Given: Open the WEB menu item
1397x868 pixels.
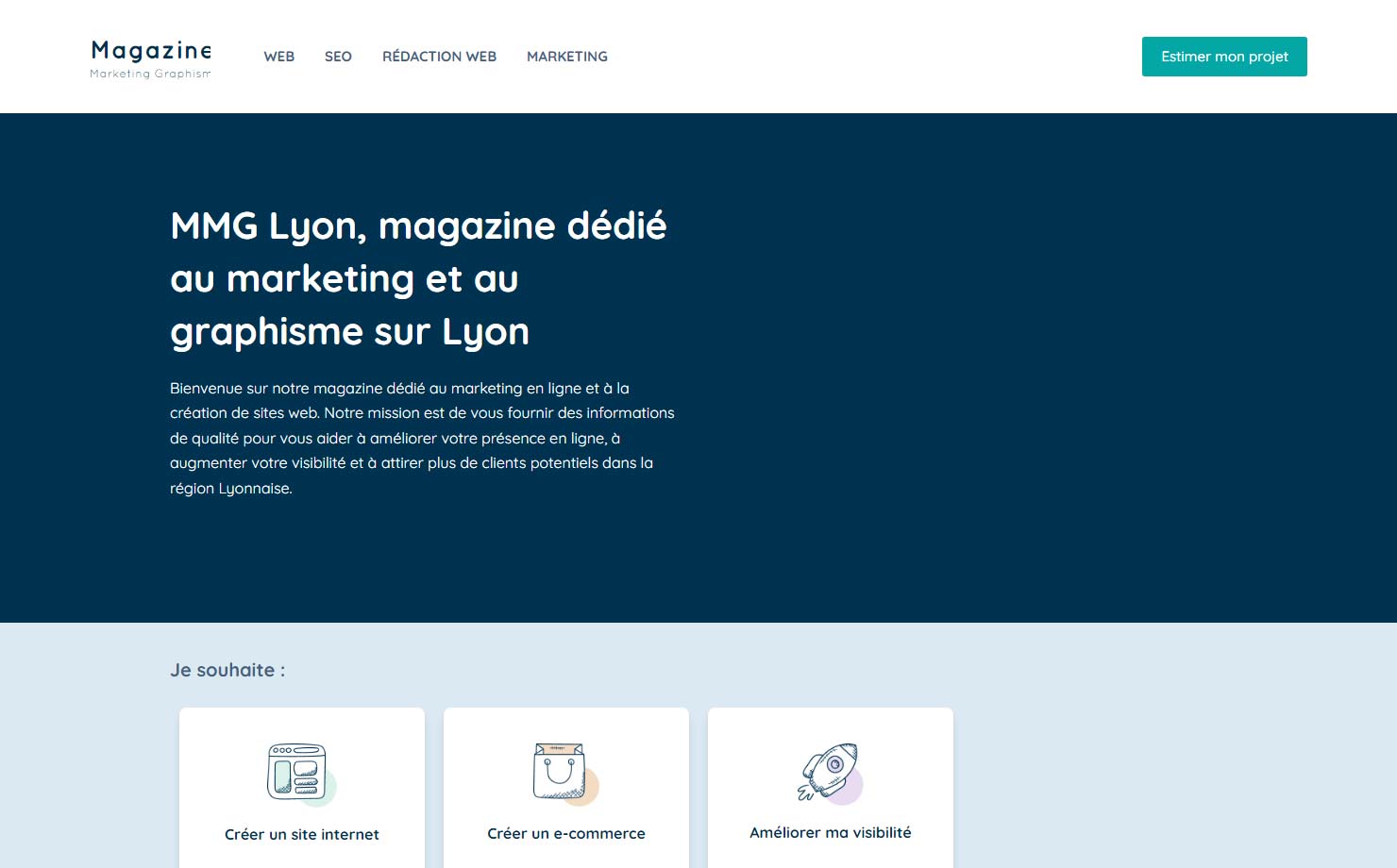Looking at the screenshot, I should tap(279, 57).
